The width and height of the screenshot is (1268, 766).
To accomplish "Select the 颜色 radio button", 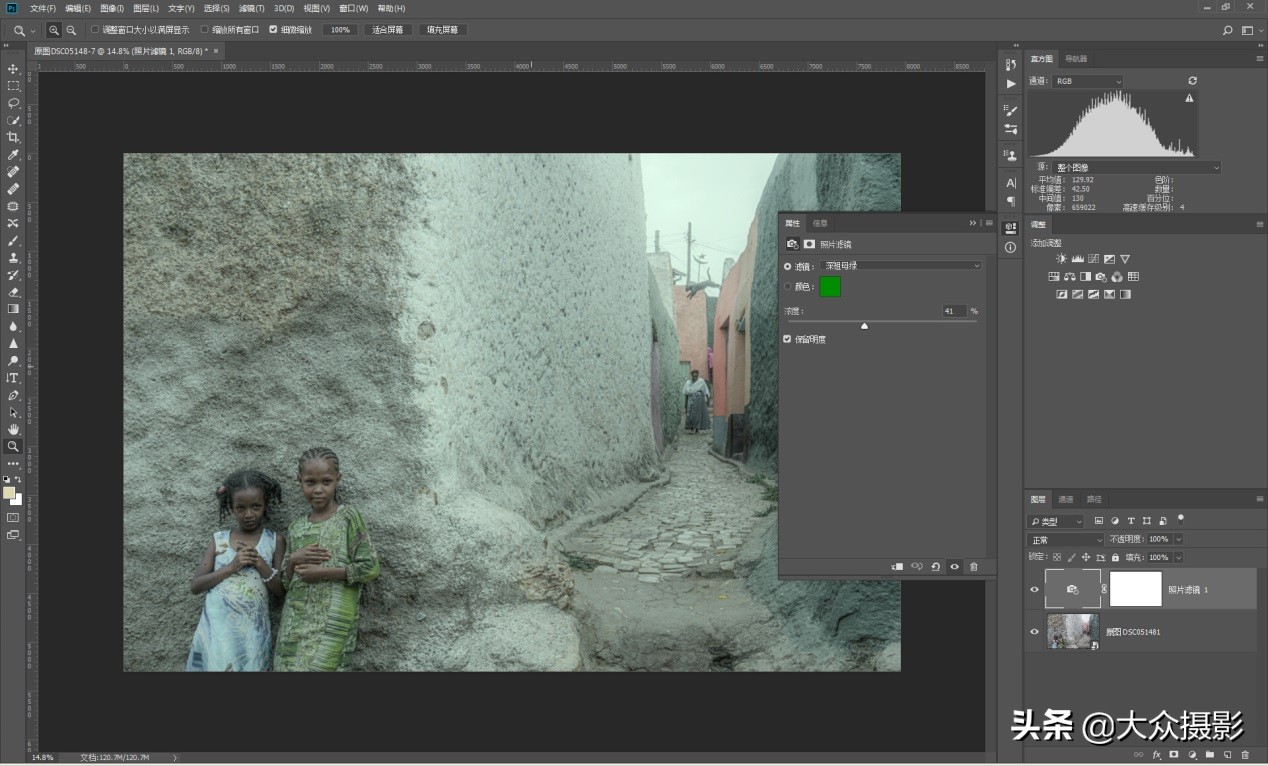I will click(x=788, y=287).
